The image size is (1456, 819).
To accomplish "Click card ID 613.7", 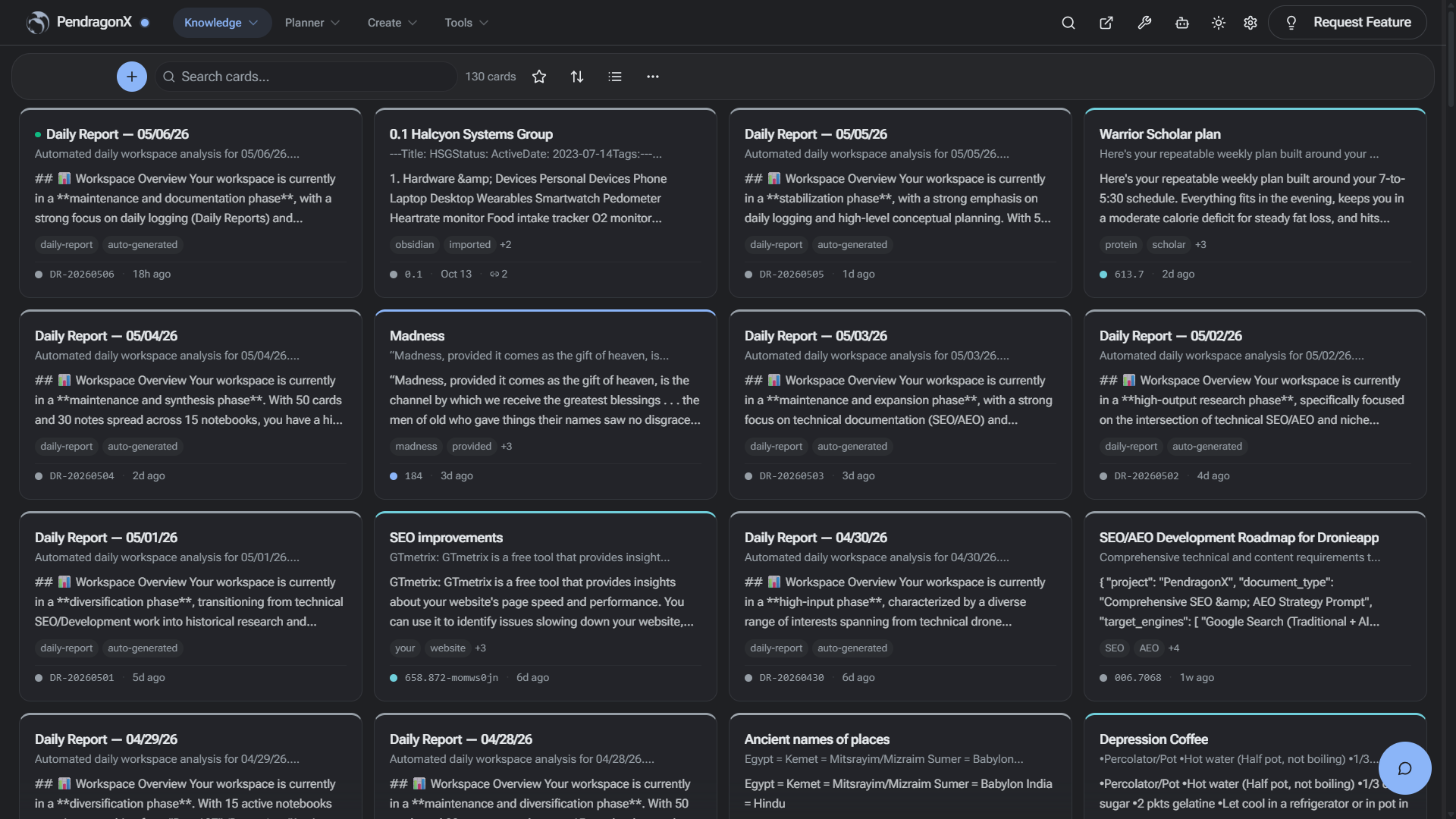I will pos(1129,275).
